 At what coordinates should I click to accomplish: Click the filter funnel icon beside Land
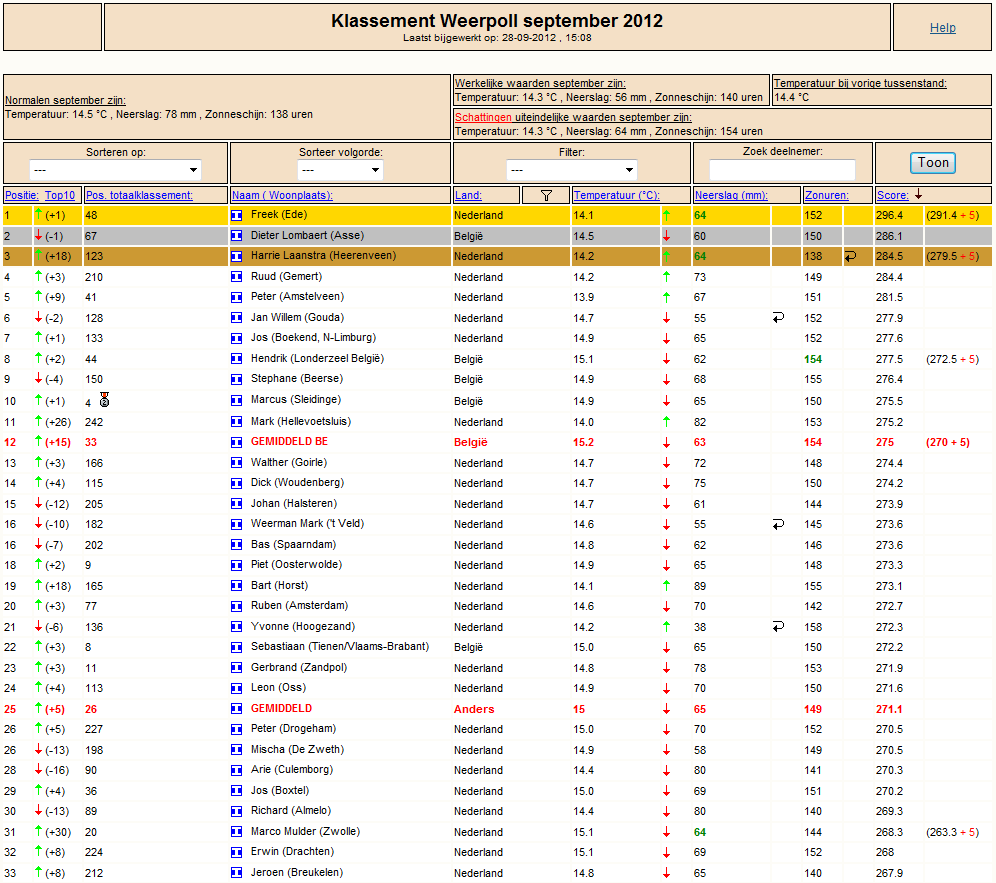[546, 196]
